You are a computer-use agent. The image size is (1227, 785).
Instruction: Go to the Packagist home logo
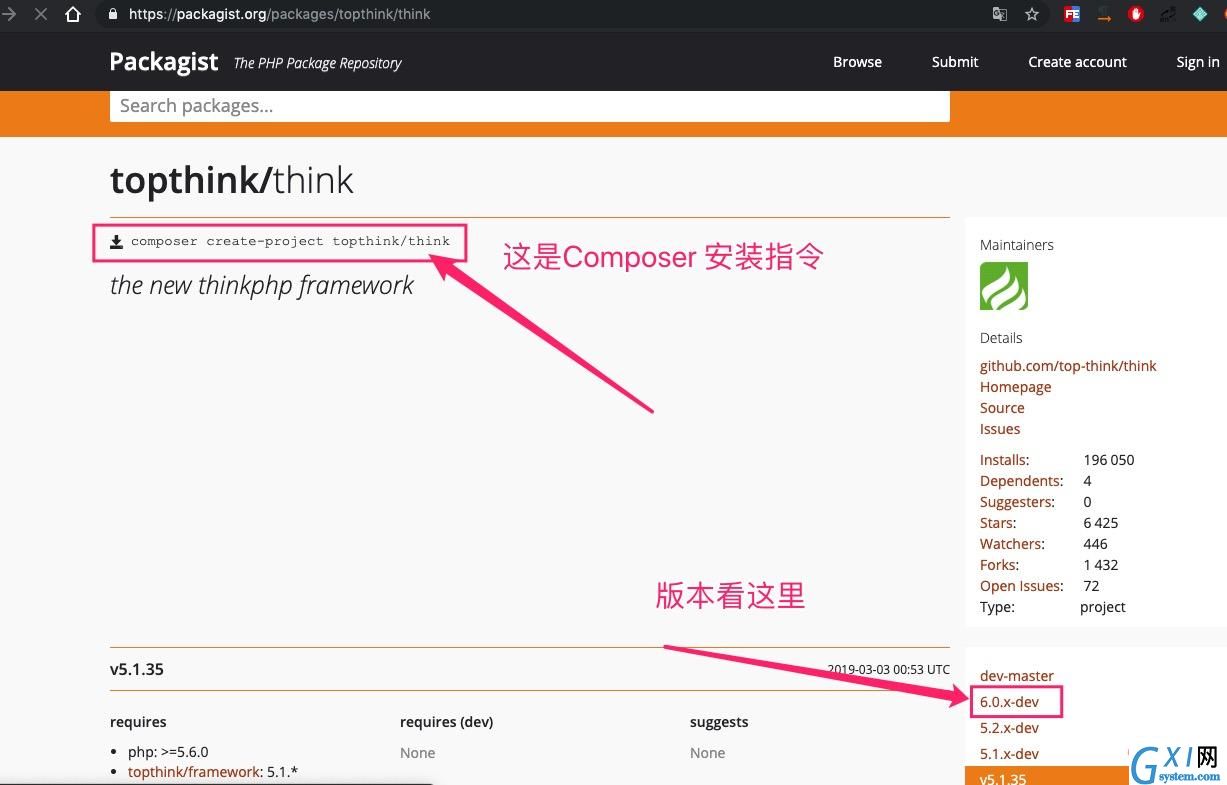click(x=164, y=62)
